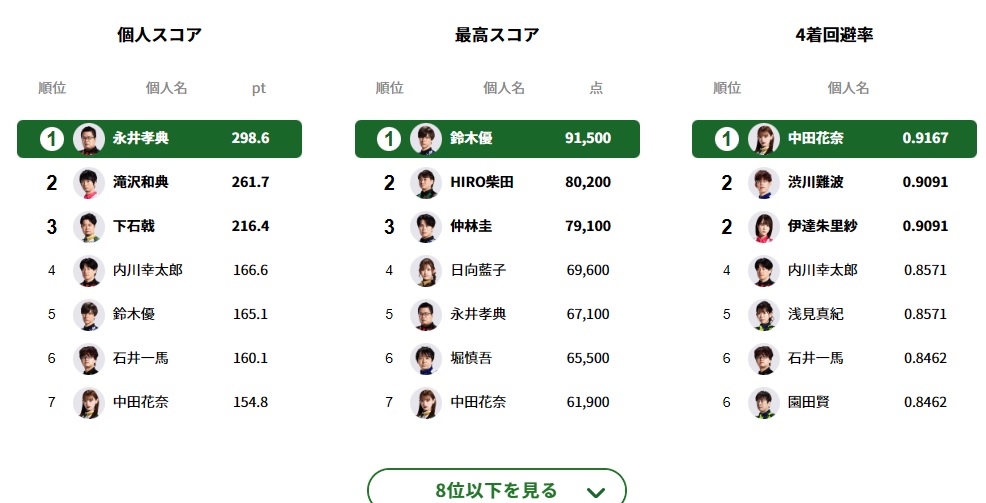Open 堀慎吾's player name link

point(471,358)
